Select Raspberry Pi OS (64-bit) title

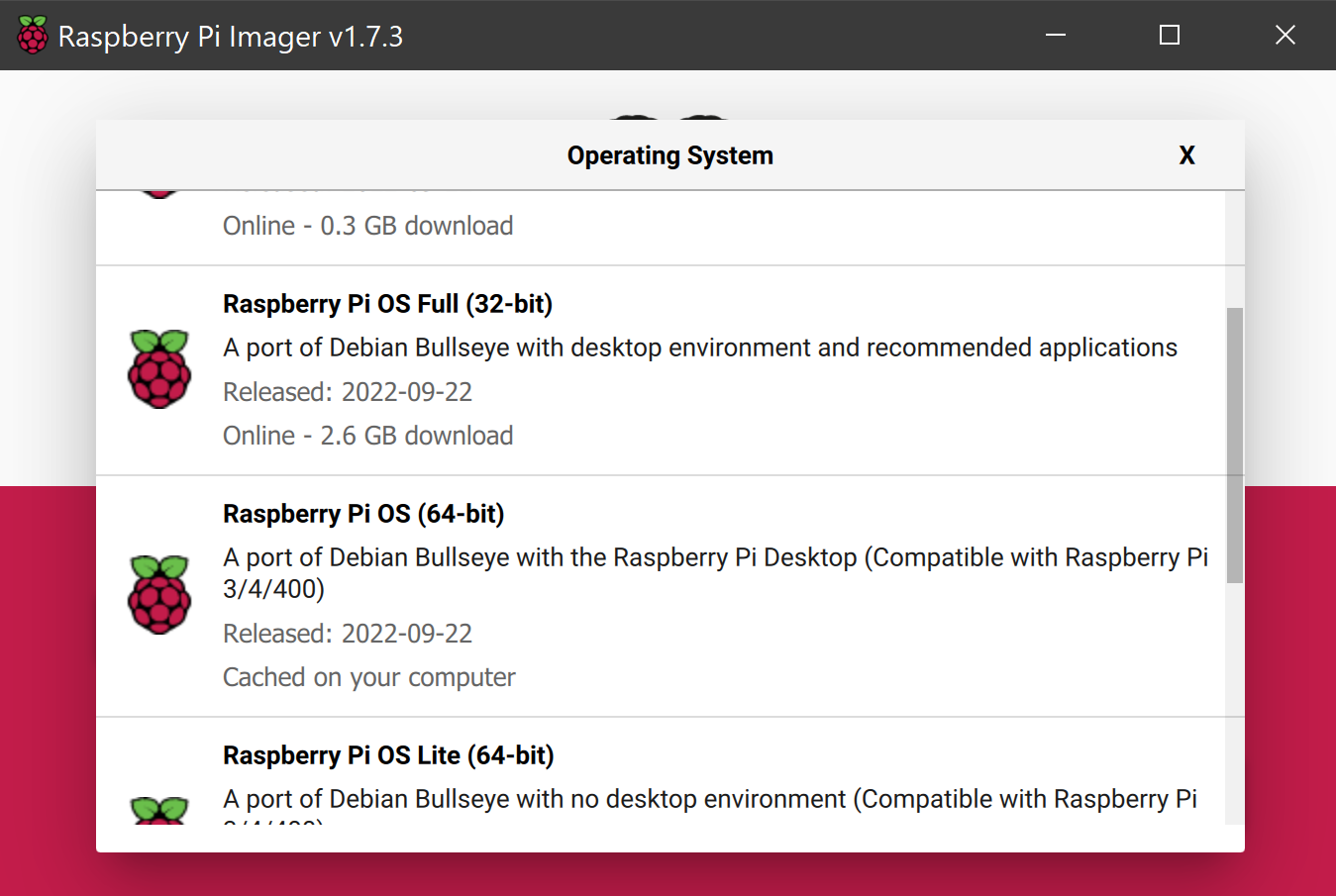[363, 514]
